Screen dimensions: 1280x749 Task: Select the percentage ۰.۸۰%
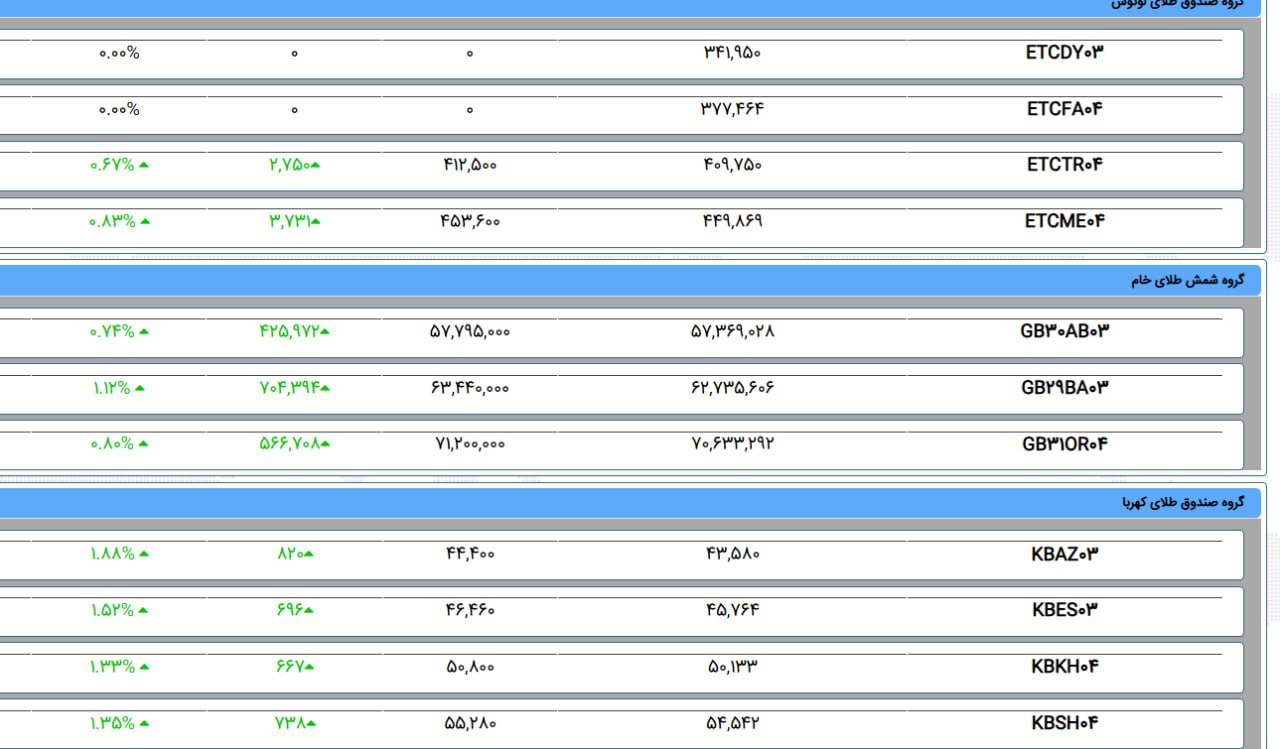click(112, 444)
